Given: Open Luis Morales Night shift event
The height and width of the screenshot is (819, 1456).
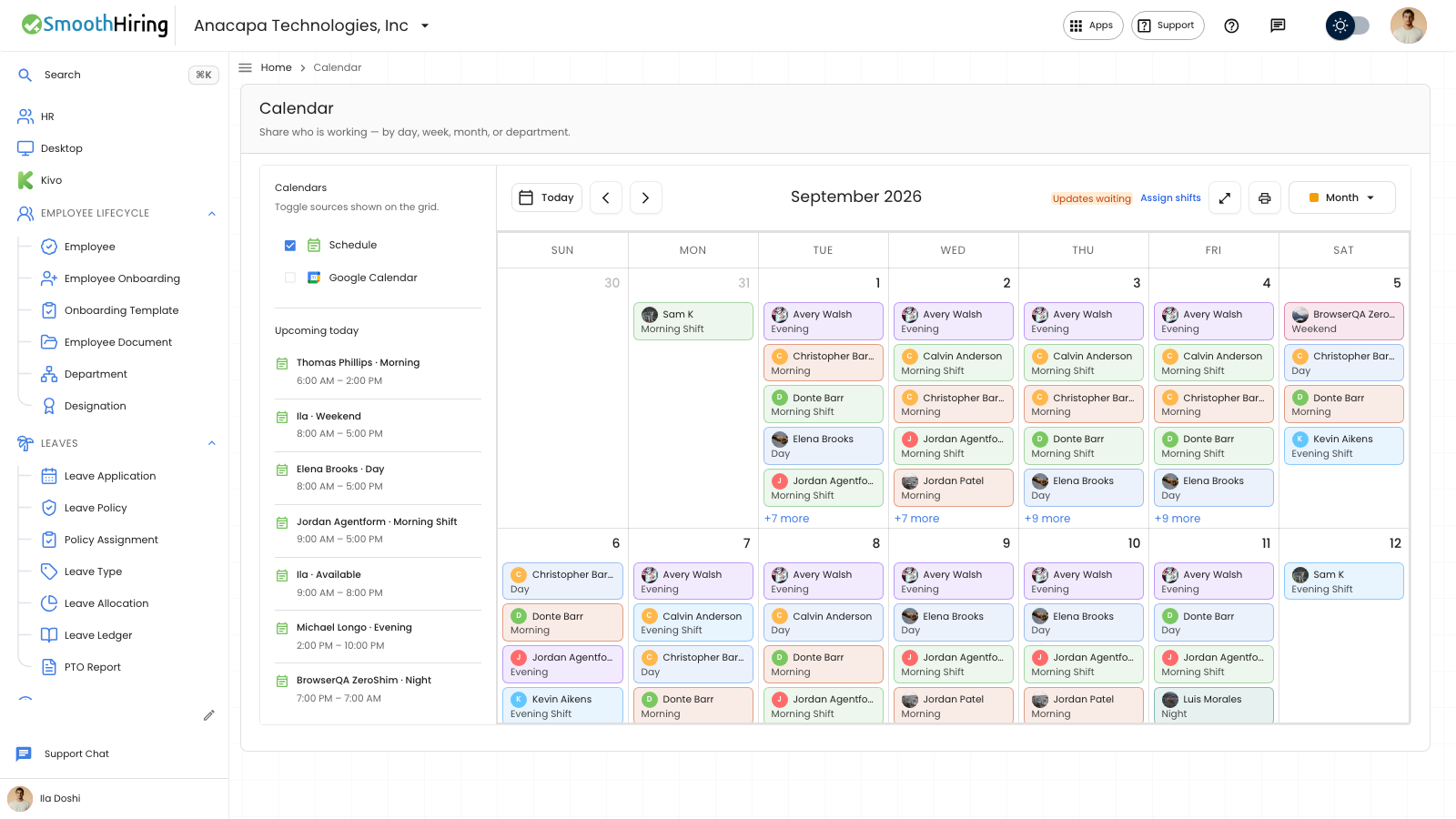Looking at the screenshot, I should point(1214,705).
